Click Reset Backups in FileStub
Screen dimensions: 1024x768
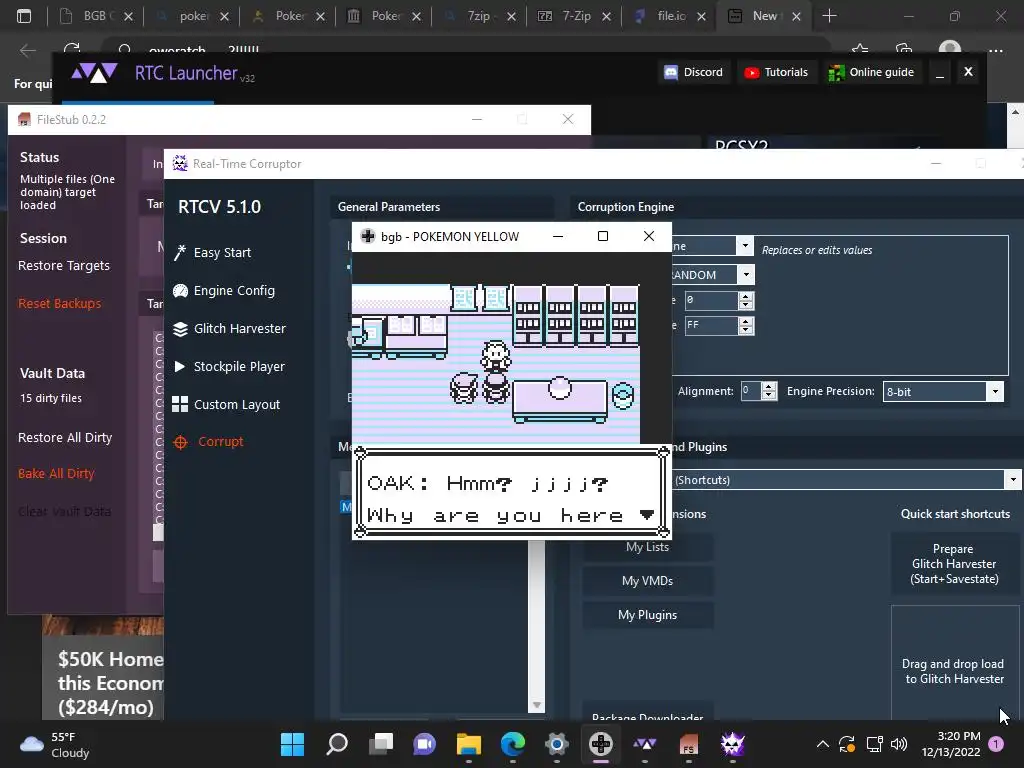click(x=59, y=304)
